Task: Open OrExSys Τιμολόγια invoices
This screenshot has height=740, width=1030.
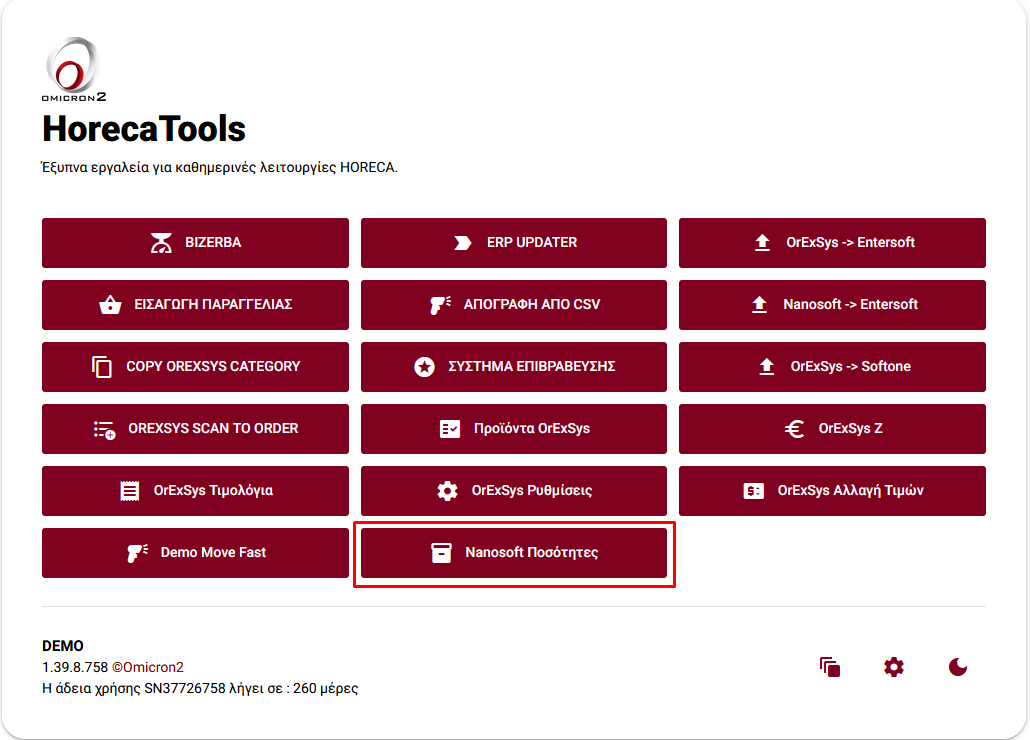Action: coord(195,491)
